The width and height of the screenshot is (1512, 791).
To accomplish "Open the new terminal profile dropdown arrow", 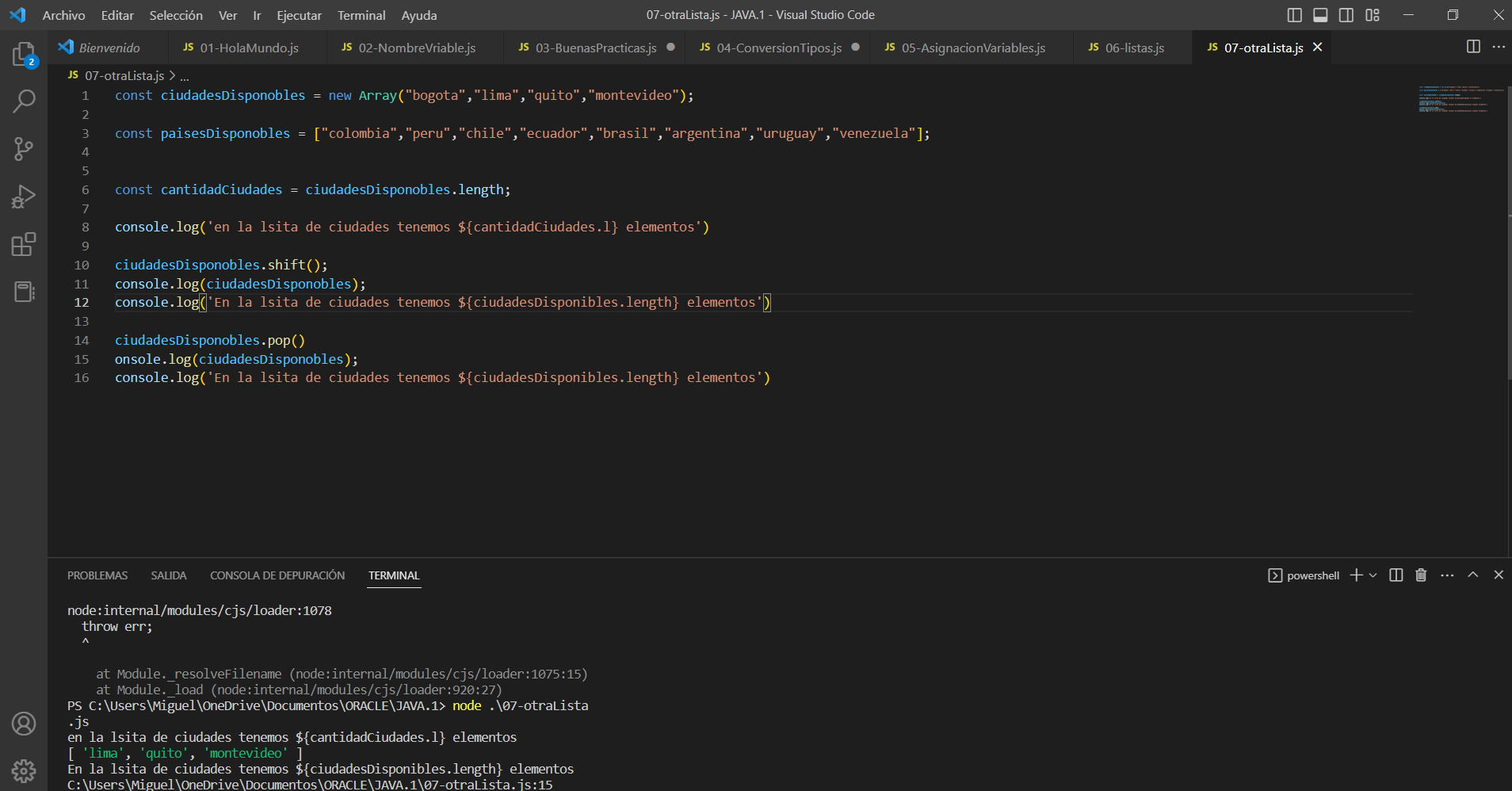I will [x=1373, y=575].
